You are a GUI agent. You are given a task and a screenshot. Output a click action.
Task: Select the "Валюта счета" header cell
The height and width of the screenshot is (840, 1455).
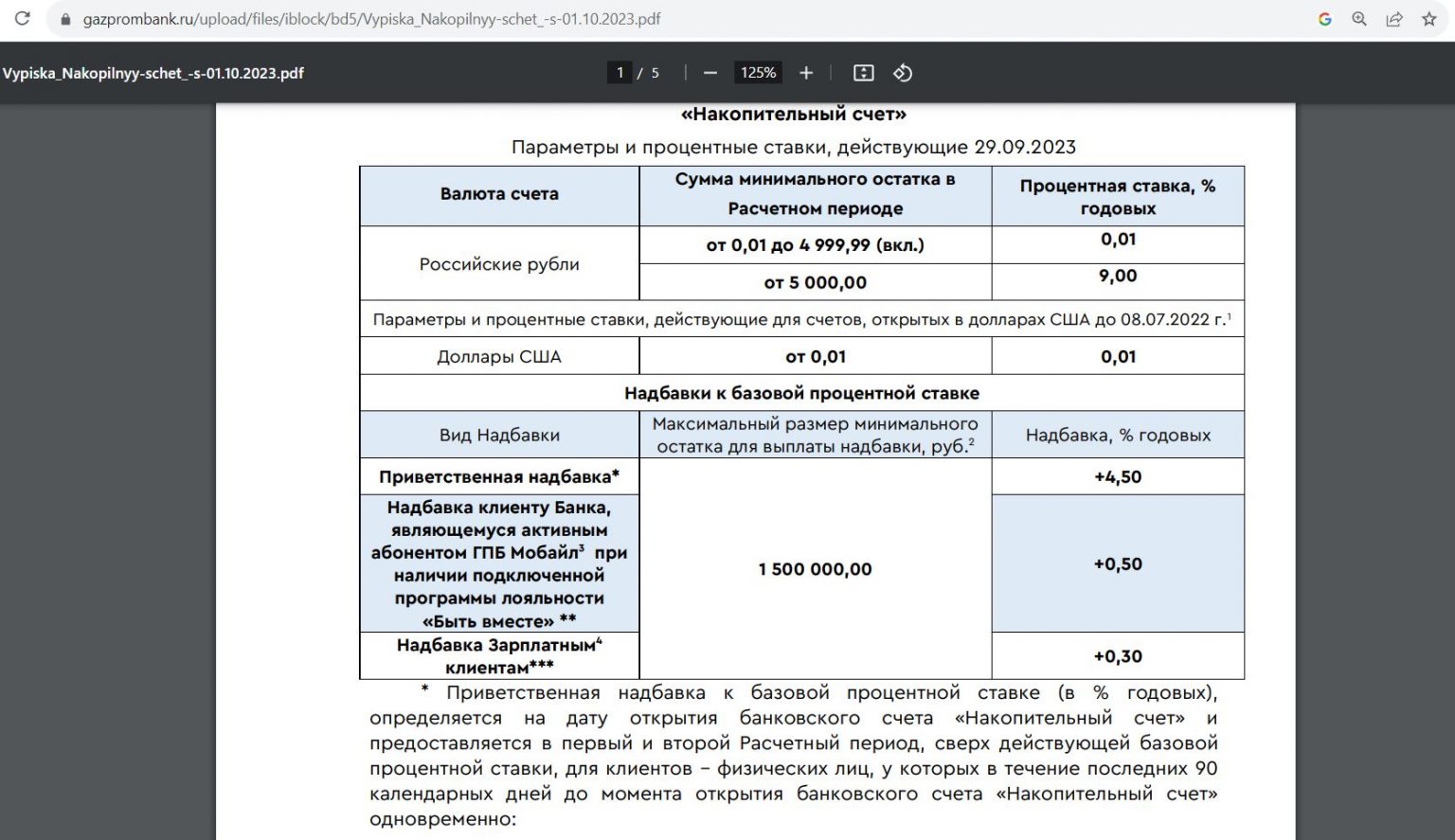point(499,195)
